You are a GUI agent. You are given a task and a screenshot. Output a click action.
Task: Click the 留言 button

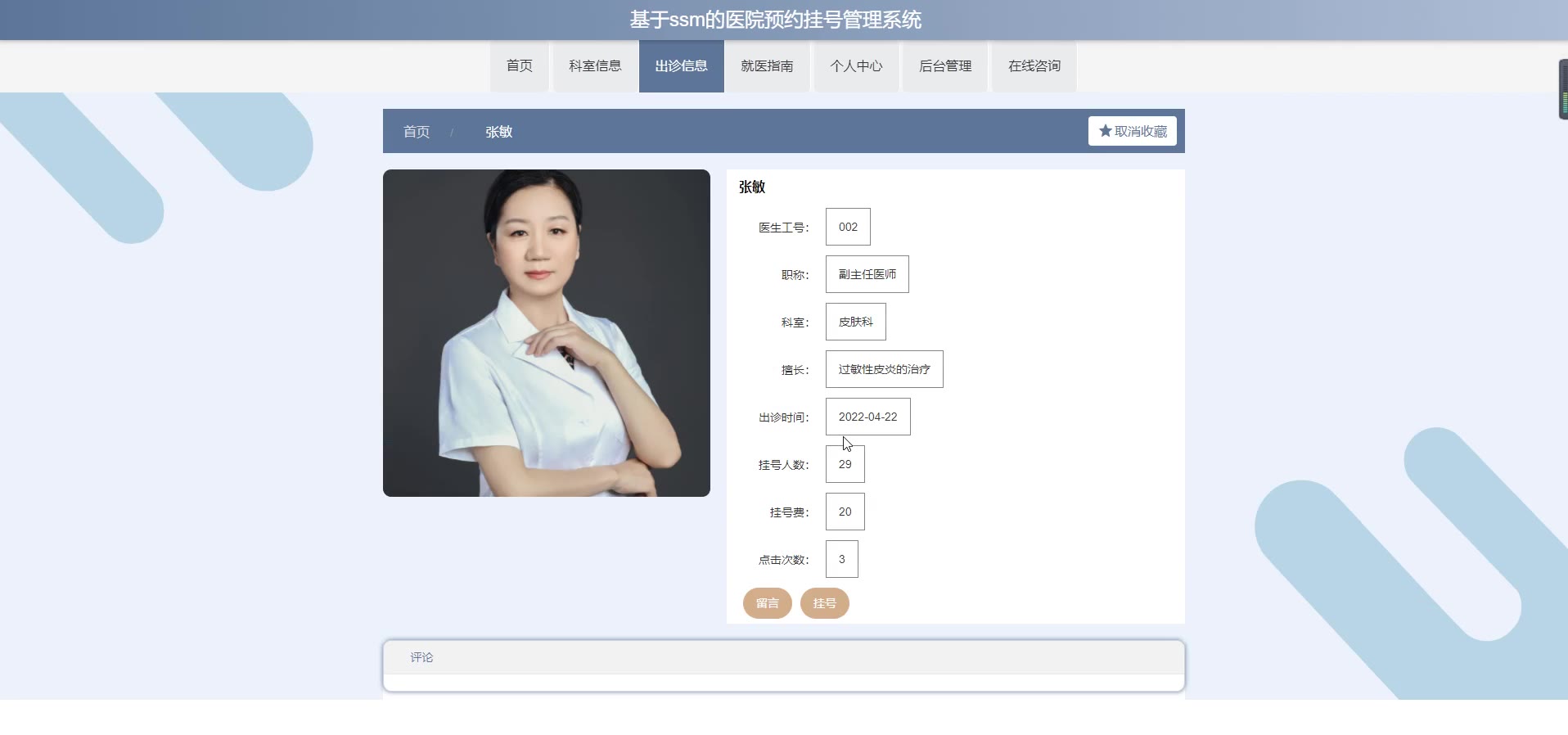(768, 603)
